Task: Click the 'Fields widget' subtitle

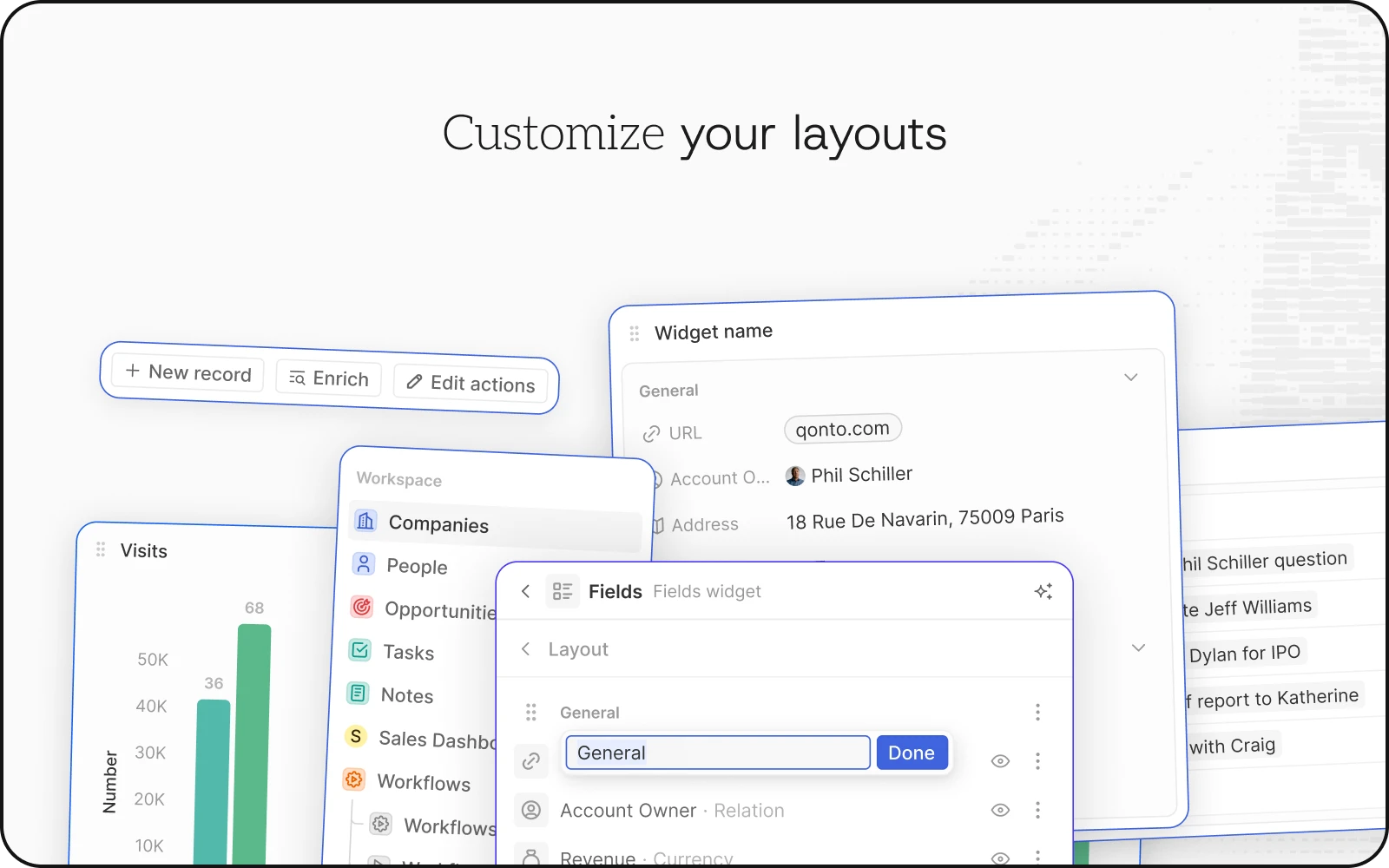Action: [x=707, y=591]
